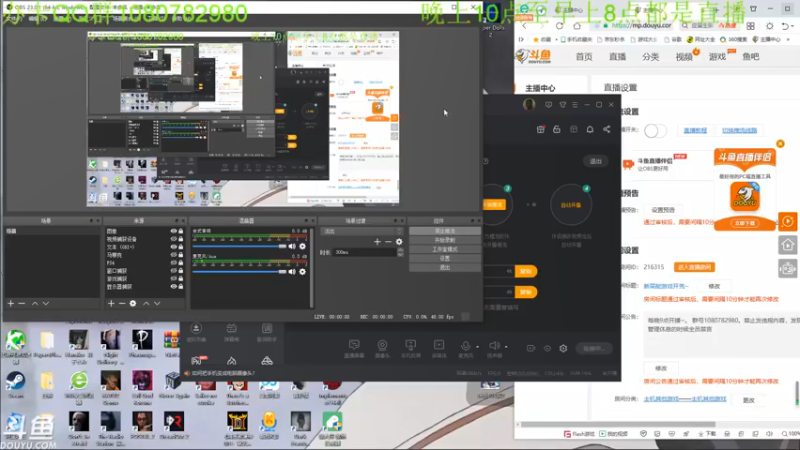Add a new scene in OBS scenes panel
Screen dimensions: 800x450
tap(11, 303)
